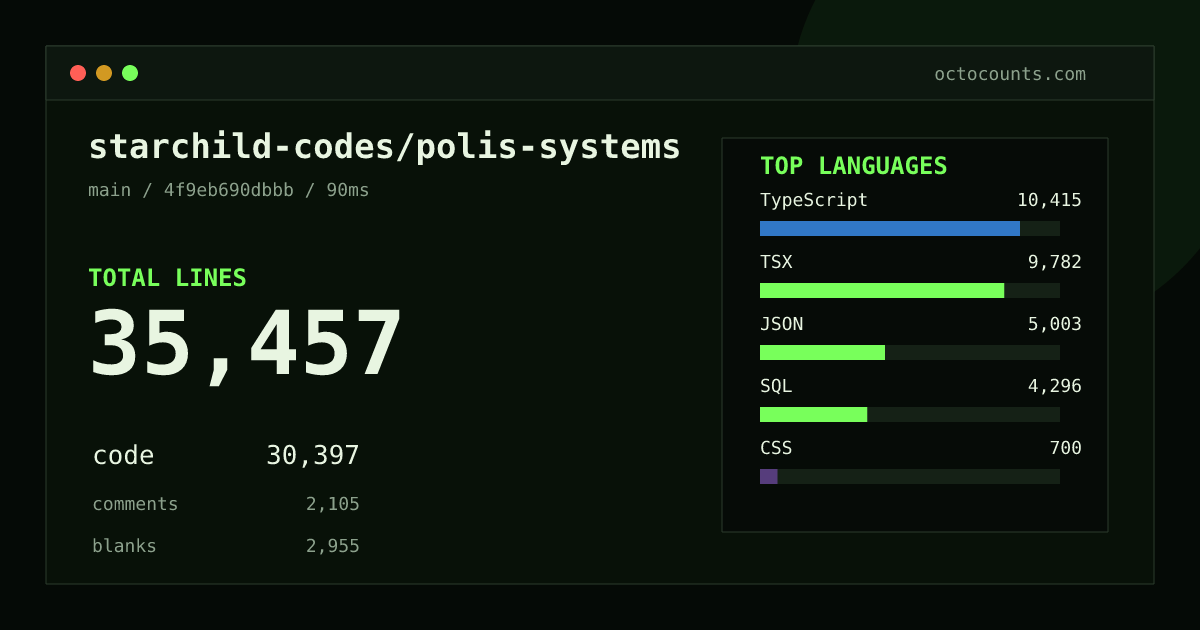Click the comments row label

click(135, 504)
